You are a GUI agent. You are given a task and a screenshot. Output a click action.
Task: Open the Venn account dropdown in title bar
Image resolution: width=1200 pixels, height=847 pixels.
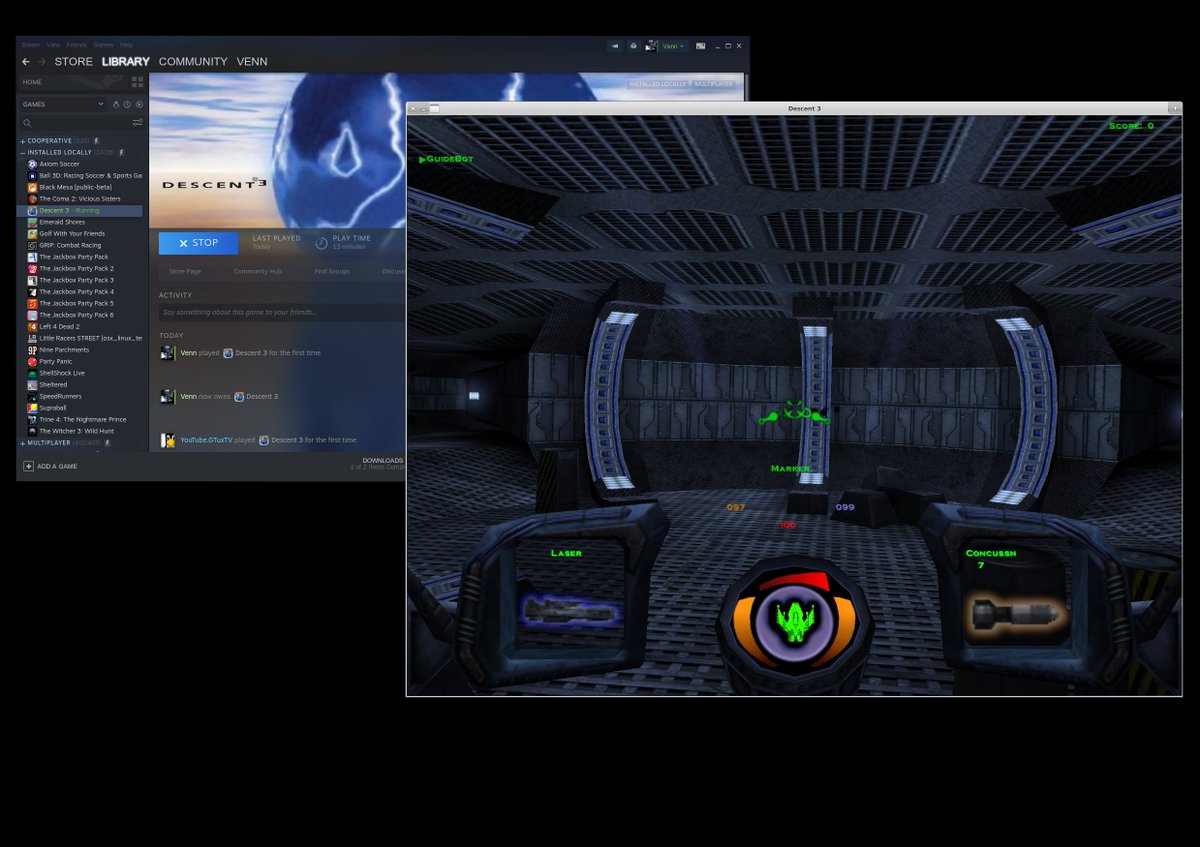pos(674,46)
